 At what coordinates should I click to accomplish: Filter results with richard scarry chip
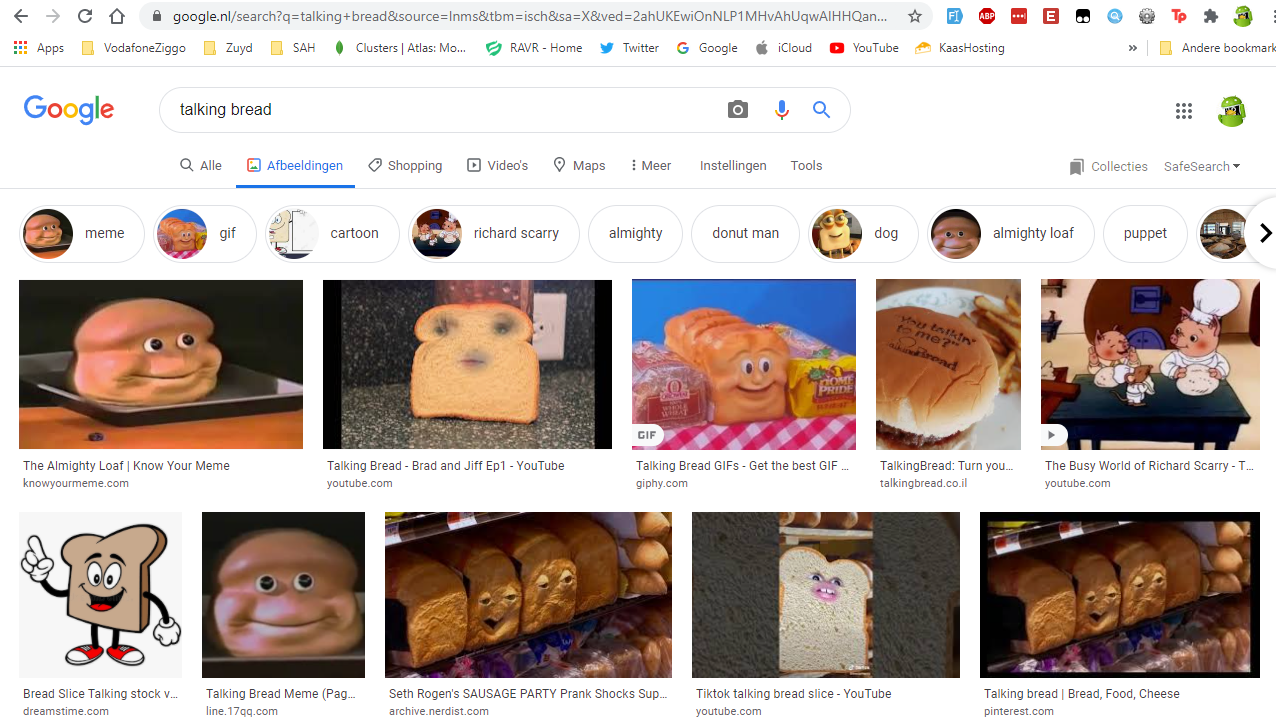click(494, 234)
